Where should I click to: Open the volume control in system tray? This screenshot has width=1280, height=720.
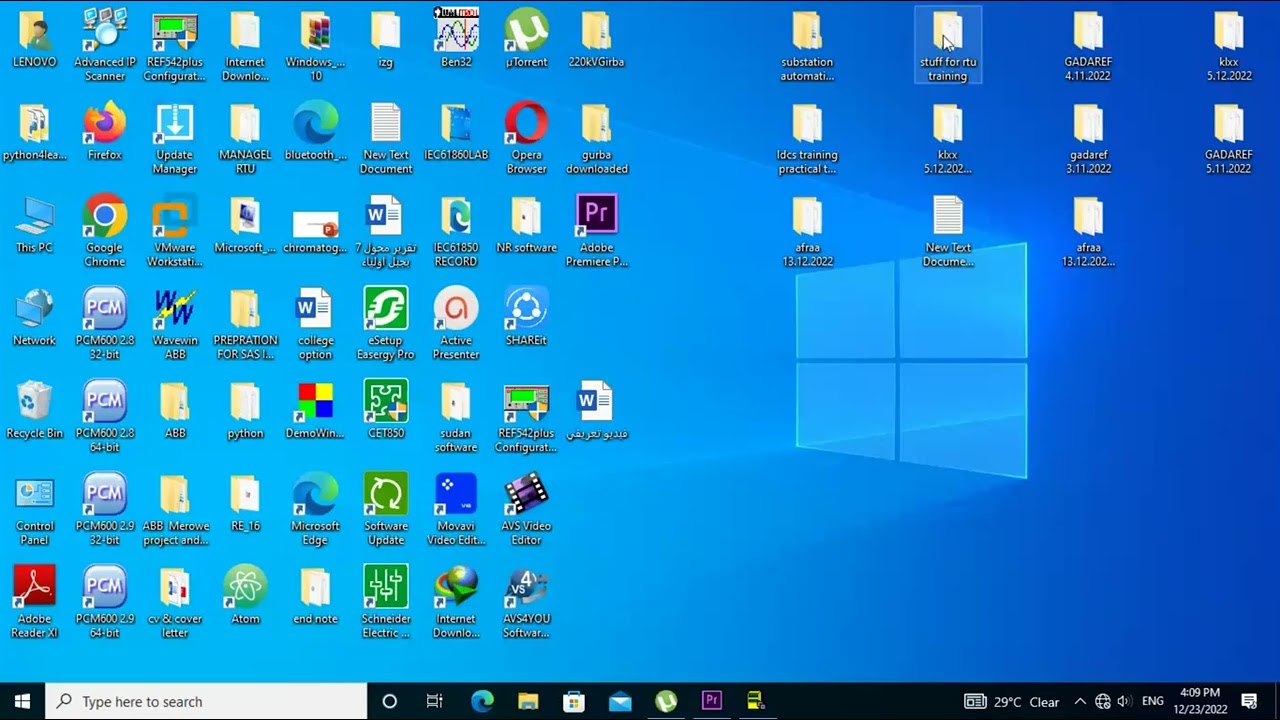(x=1124, y=701)
